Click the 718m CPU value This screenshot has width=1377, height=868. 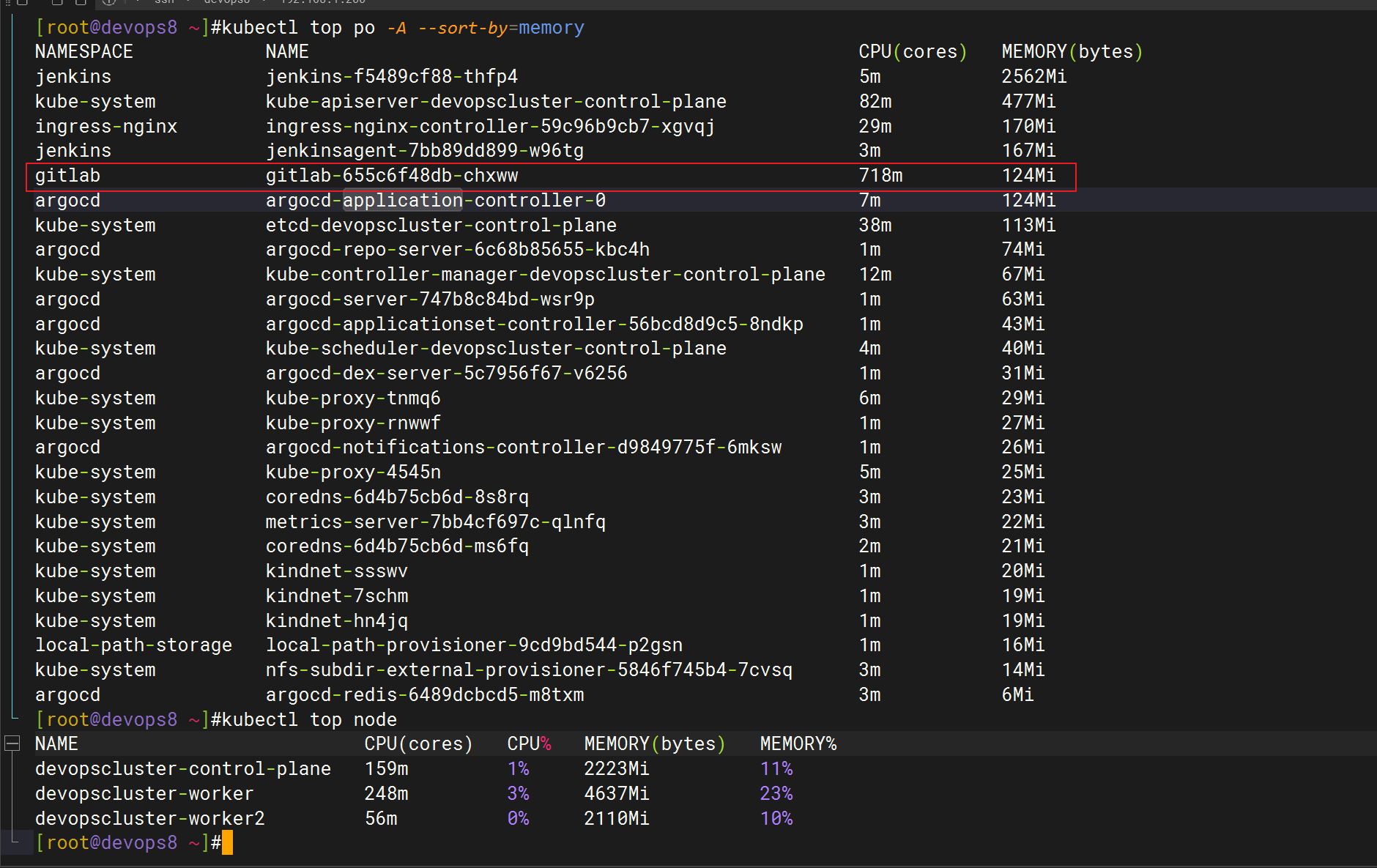pos(880,176)
